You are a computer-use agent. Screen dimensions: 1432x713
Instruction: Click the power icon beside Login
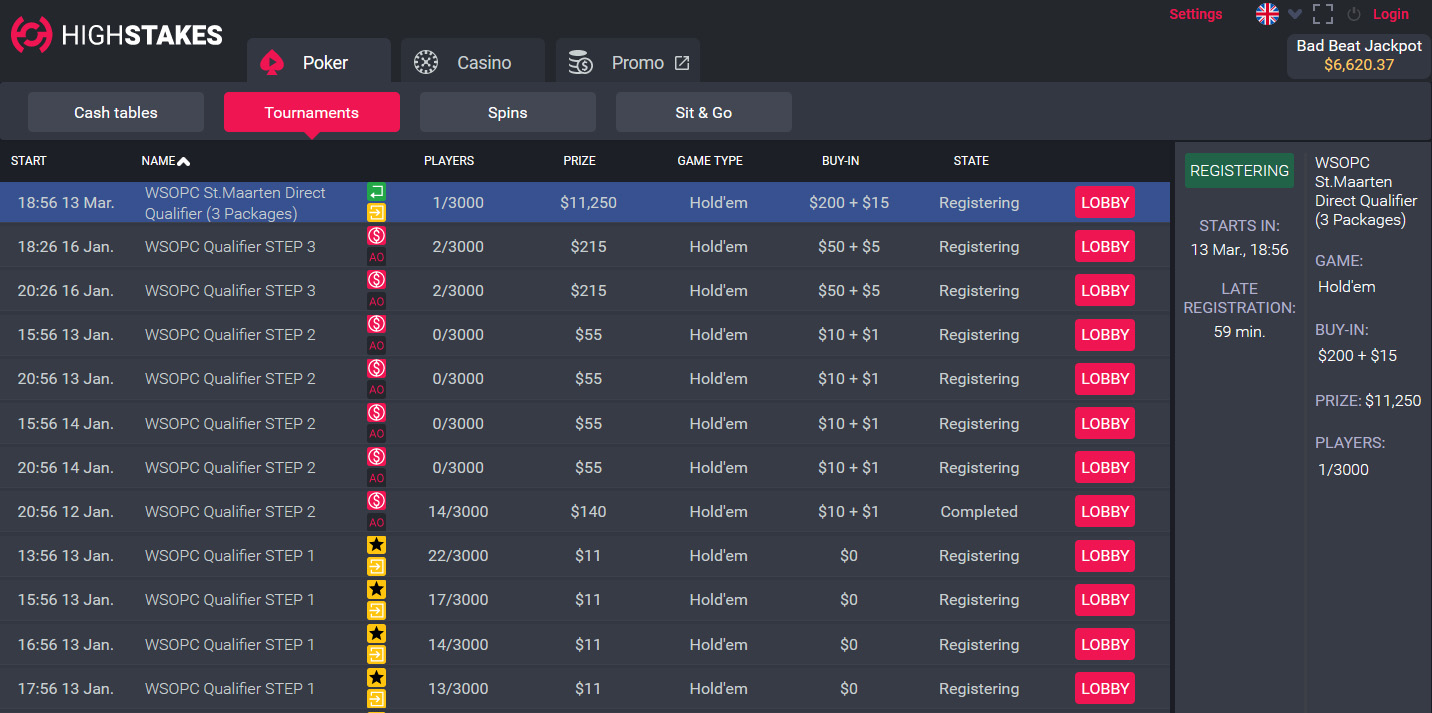(x=1354, y=14)
